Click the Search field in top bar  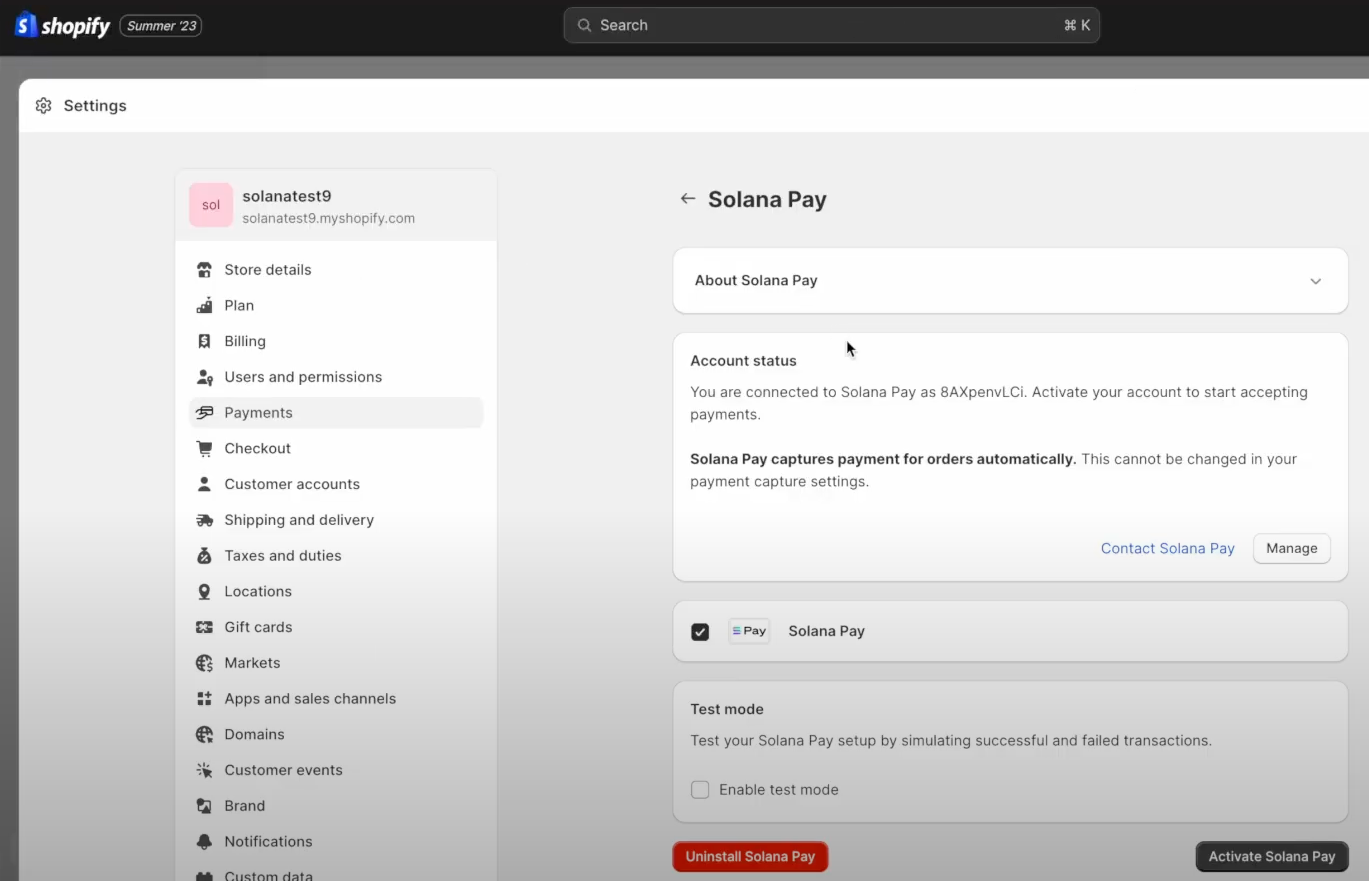[x=831, y=25]
